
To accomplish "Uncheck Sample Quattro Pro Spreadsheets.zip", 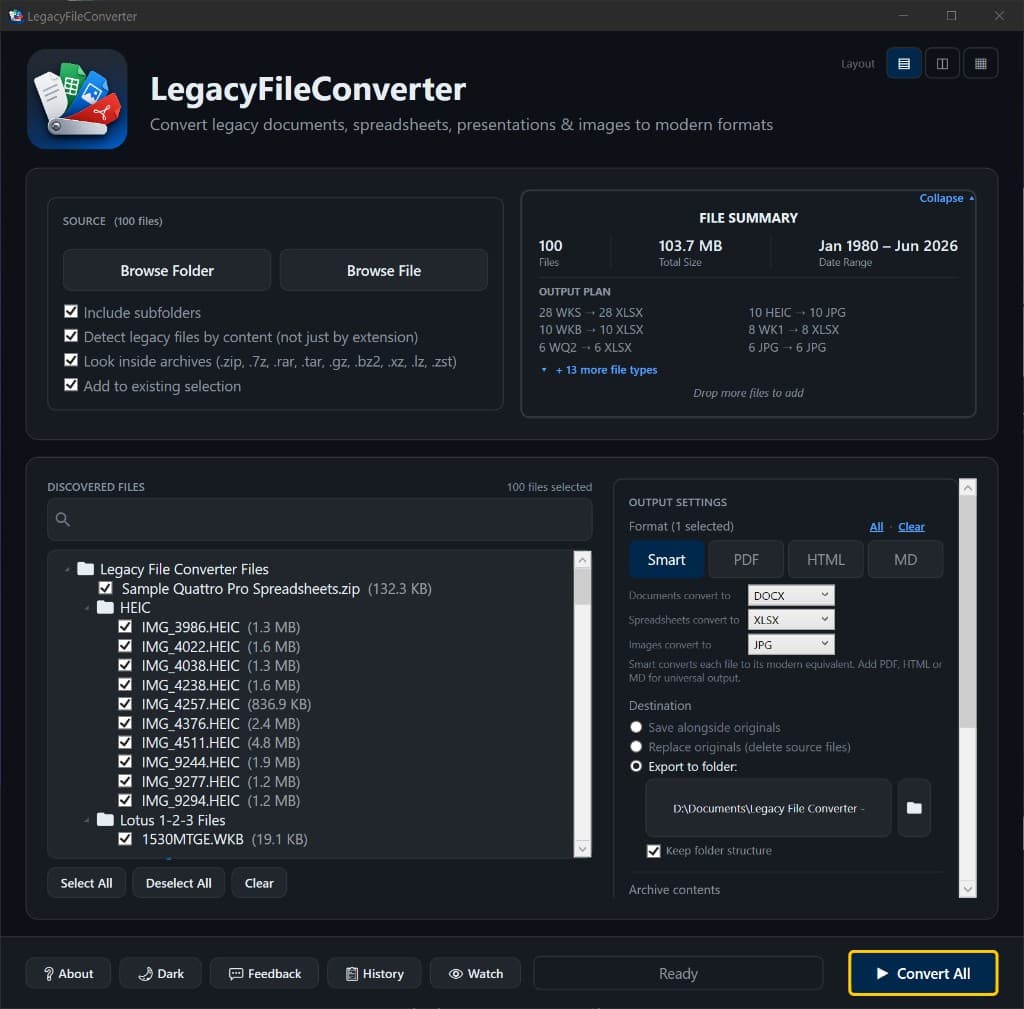I will pos(105,588).
